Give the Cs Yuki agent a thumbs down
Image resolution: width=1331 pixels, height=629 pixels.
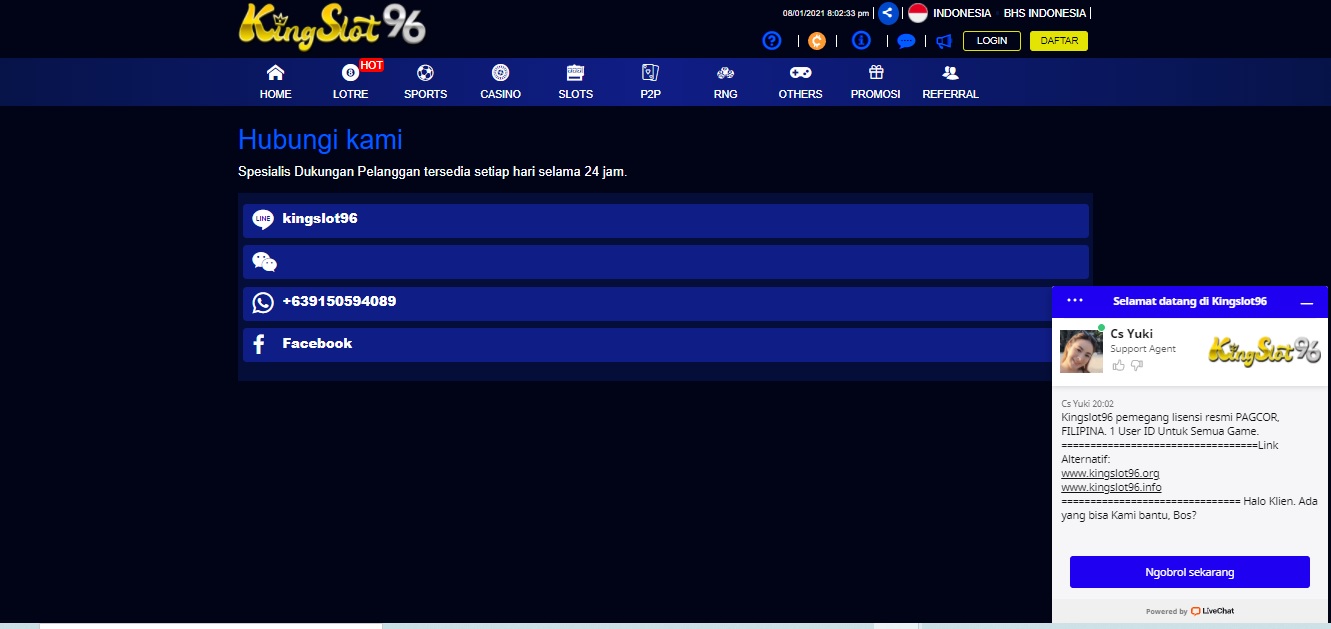[1137, 366]
